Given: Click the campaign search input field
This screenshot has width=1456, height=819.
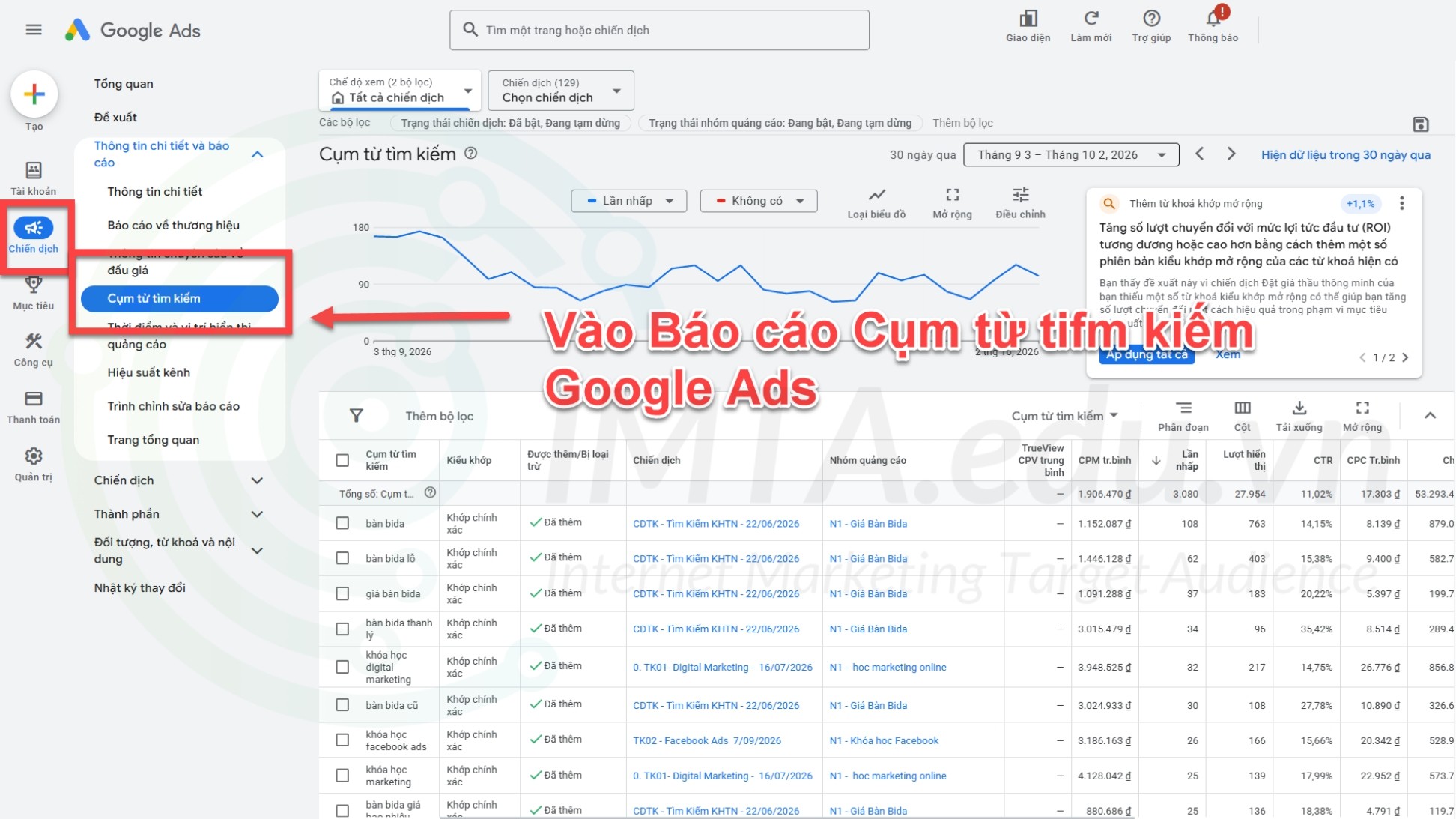Looking at the screenshot, I should click(x=659, y=30).
